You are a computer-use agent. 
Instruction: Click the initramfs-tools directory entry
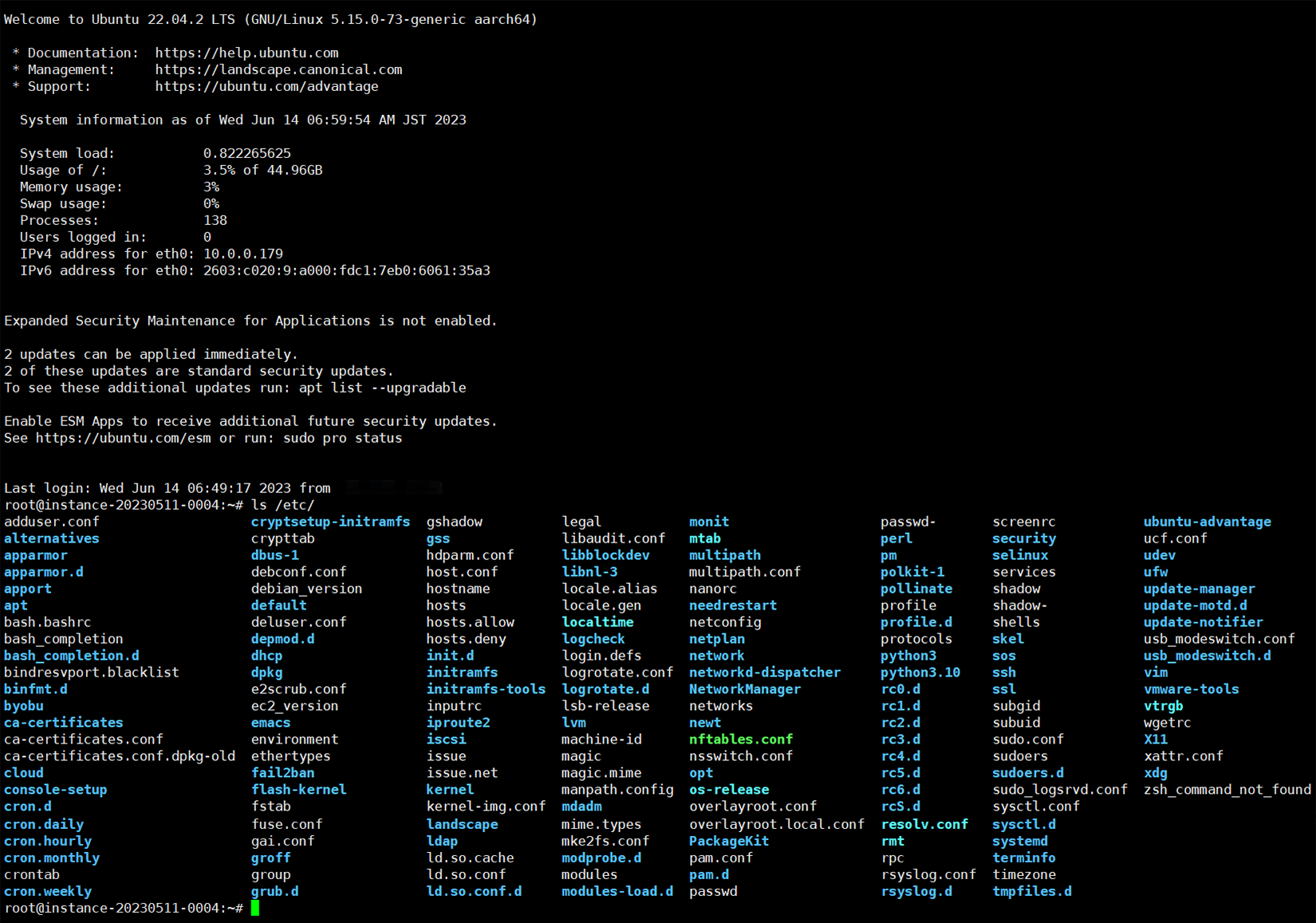coord(486,689)
